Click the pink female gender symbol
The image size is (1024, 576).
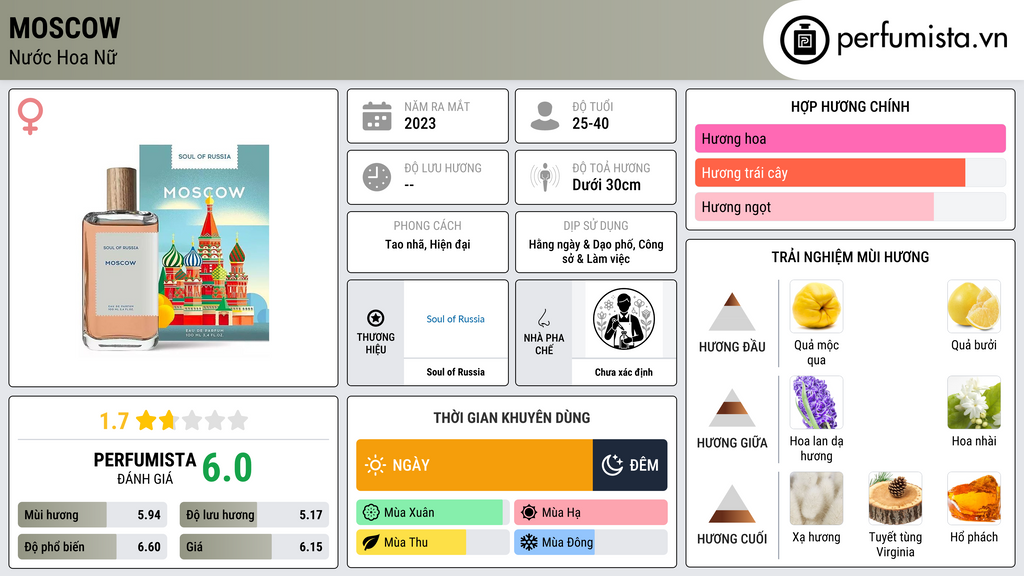pos(31,116)
